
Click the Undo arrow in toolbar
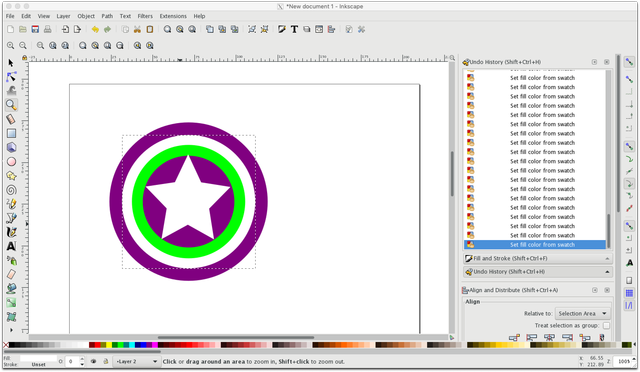95,29
